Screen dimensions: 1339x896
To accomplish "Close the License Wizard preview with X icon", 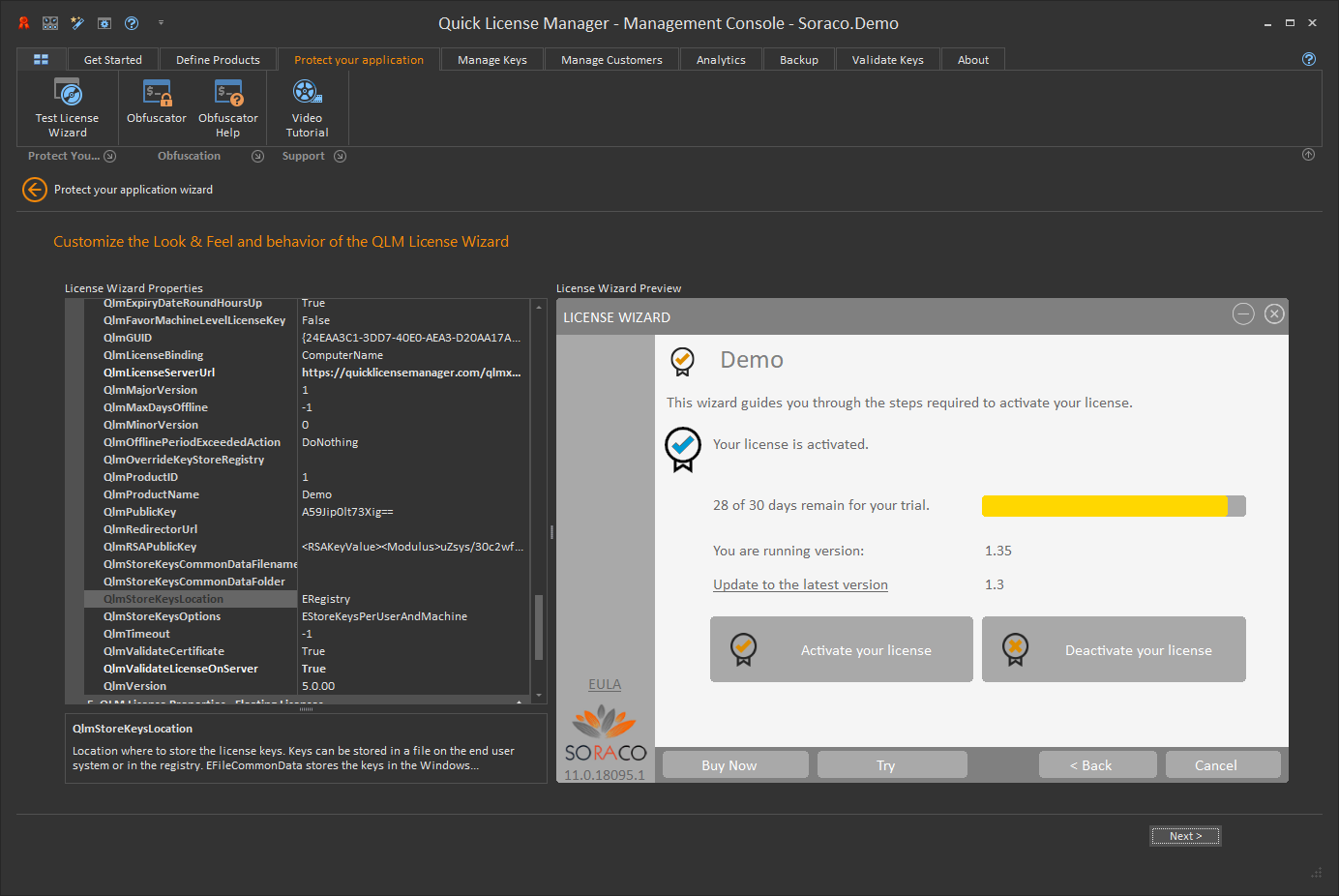I will (x=1274, y=314).
